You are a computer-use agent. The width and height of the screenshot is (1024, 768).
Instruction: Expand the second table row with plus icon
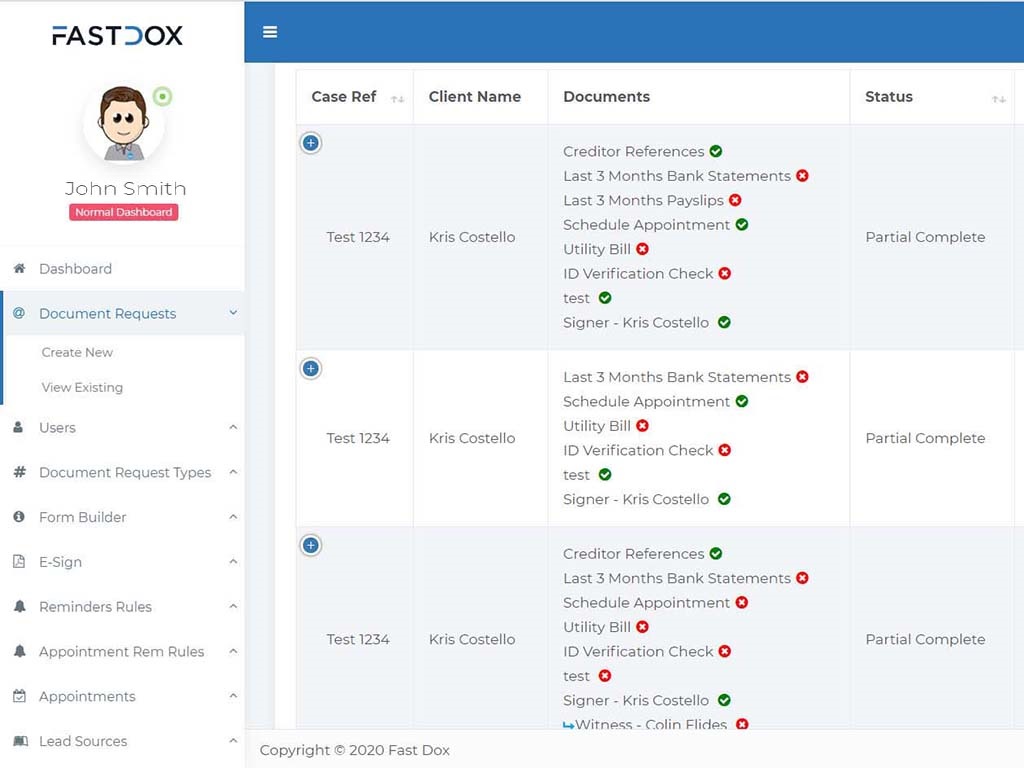(311, 369)
